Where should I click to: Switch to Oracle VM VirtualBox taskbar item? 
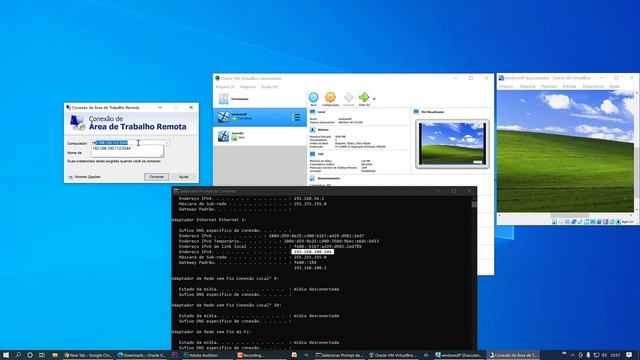[x=393, y=355]
